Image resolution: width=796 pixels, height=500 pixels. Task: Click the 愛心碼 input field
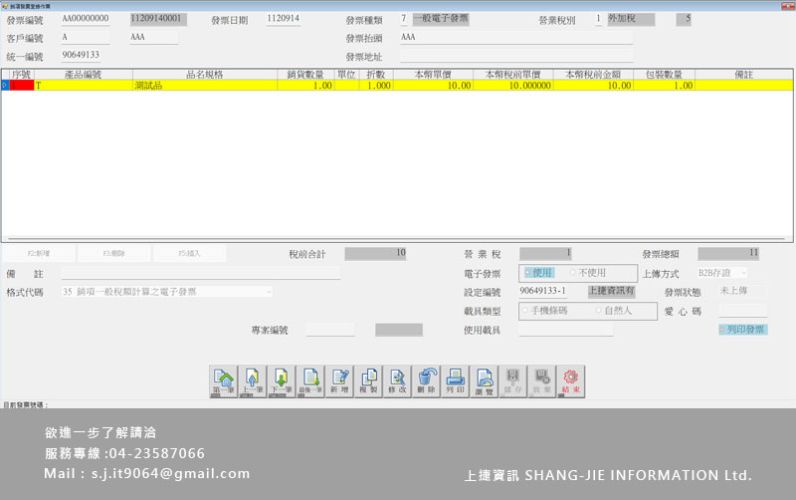[743, 311]
